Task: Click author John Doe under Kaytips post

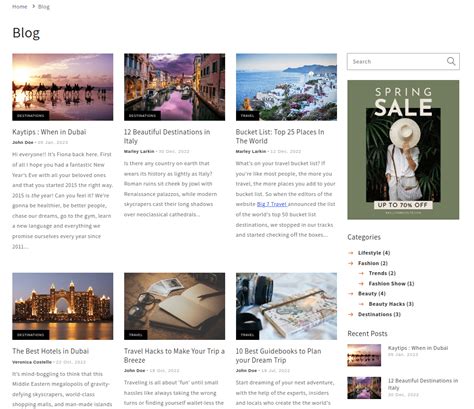Action: pyautogui.click(x=23, y=142)
